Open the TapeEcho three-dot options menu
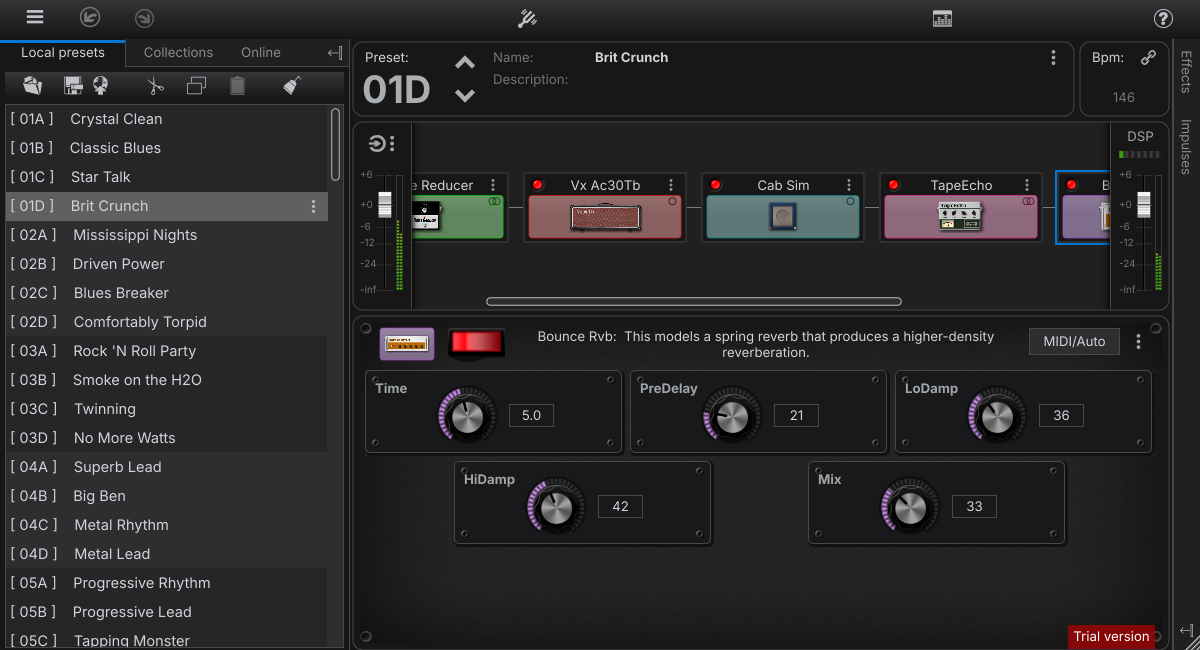Viewport: 1200px width, 650px height. pos(1027,185)
